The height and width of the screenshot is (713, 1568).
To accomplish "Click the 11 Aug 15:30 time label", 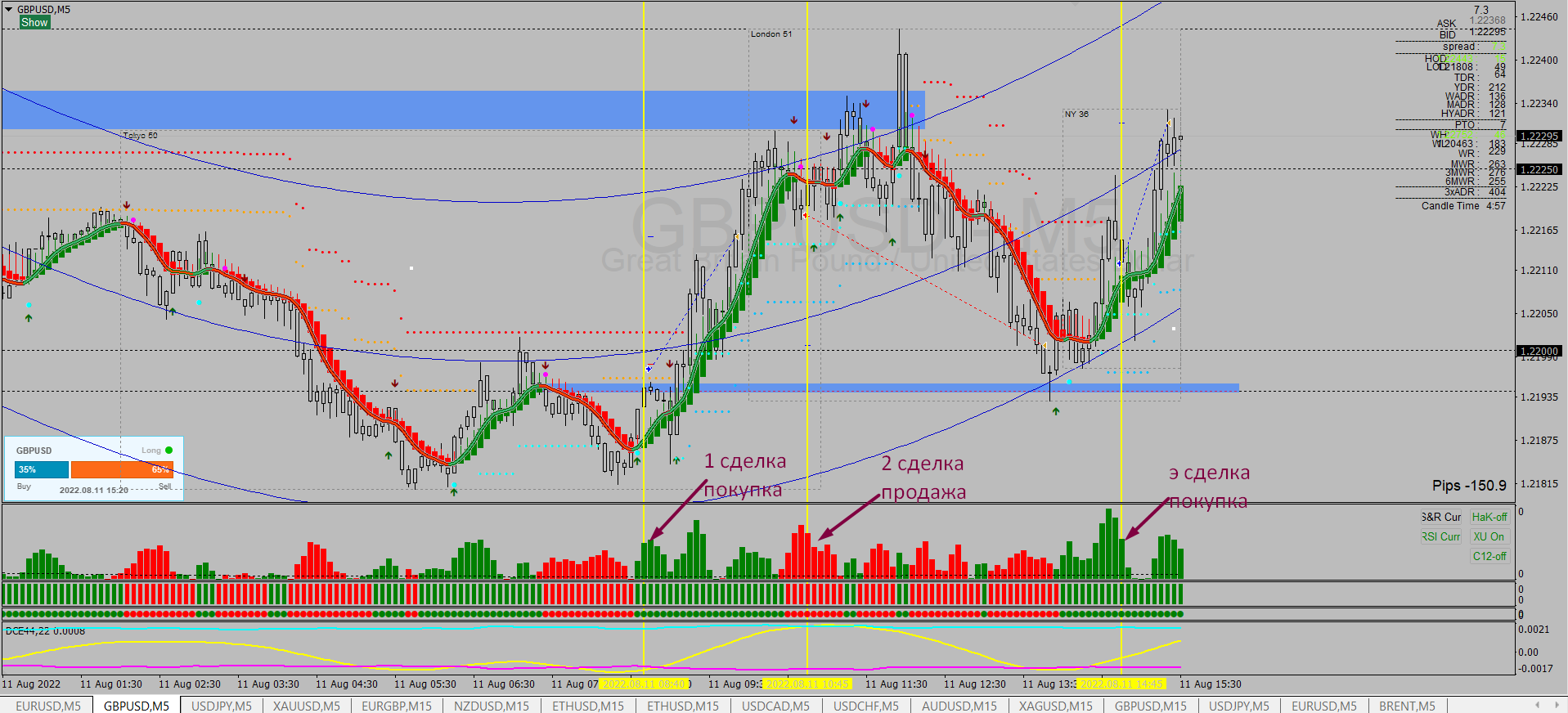I will [x=1211, y=684].
